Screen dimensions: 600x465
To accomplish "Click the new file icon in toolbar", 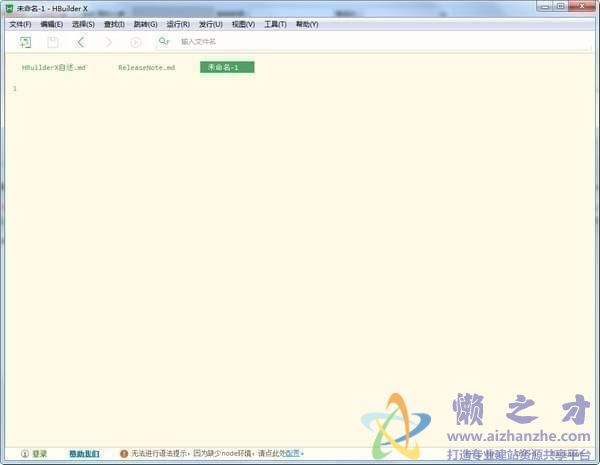I will pos(25,42).
